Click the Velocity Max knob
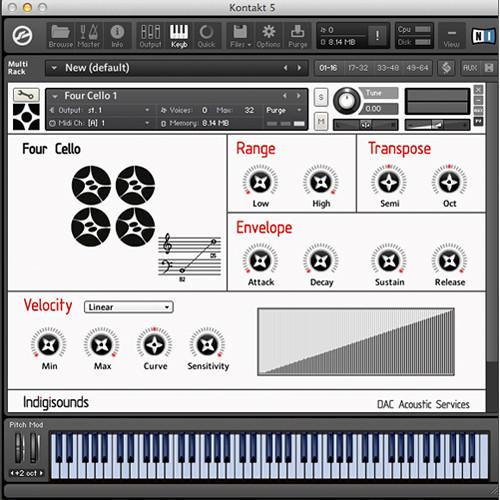This screenshot has width=500, height=500. (x=102, y=345)
